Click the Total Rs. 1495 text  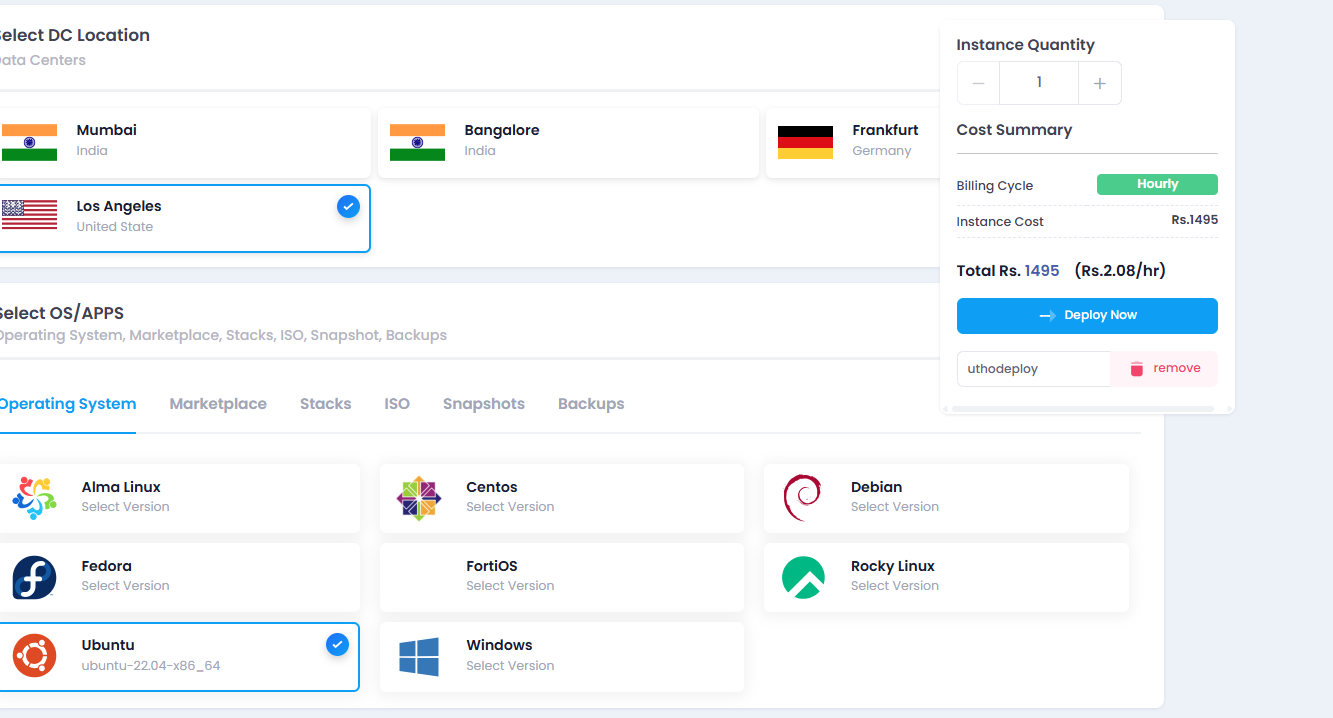(x=1008, y=271)
